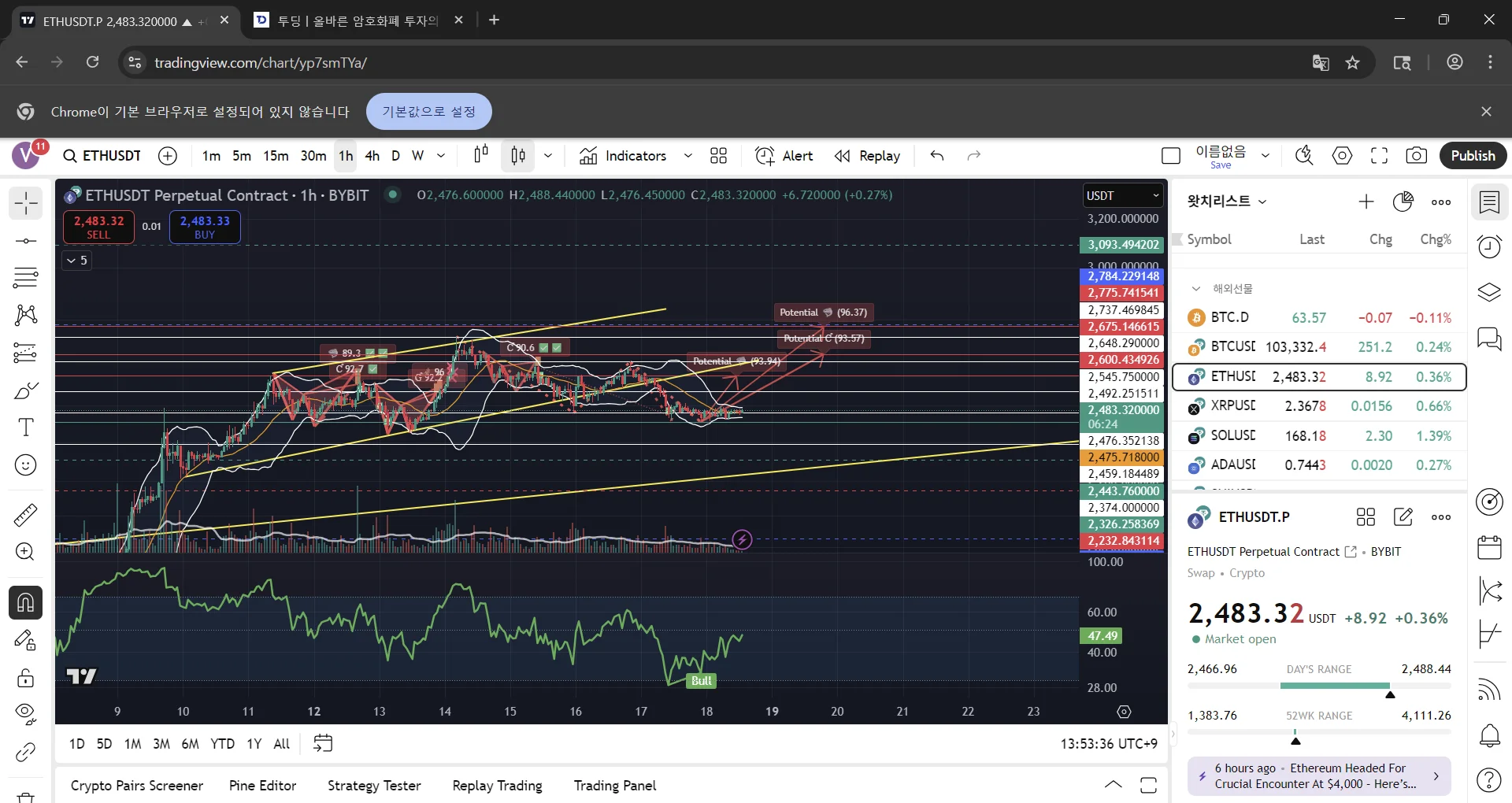Viewport: 1512px width, 803px height.
Task: Toggle hide all drawings eye icon
Action: [25, 714]
